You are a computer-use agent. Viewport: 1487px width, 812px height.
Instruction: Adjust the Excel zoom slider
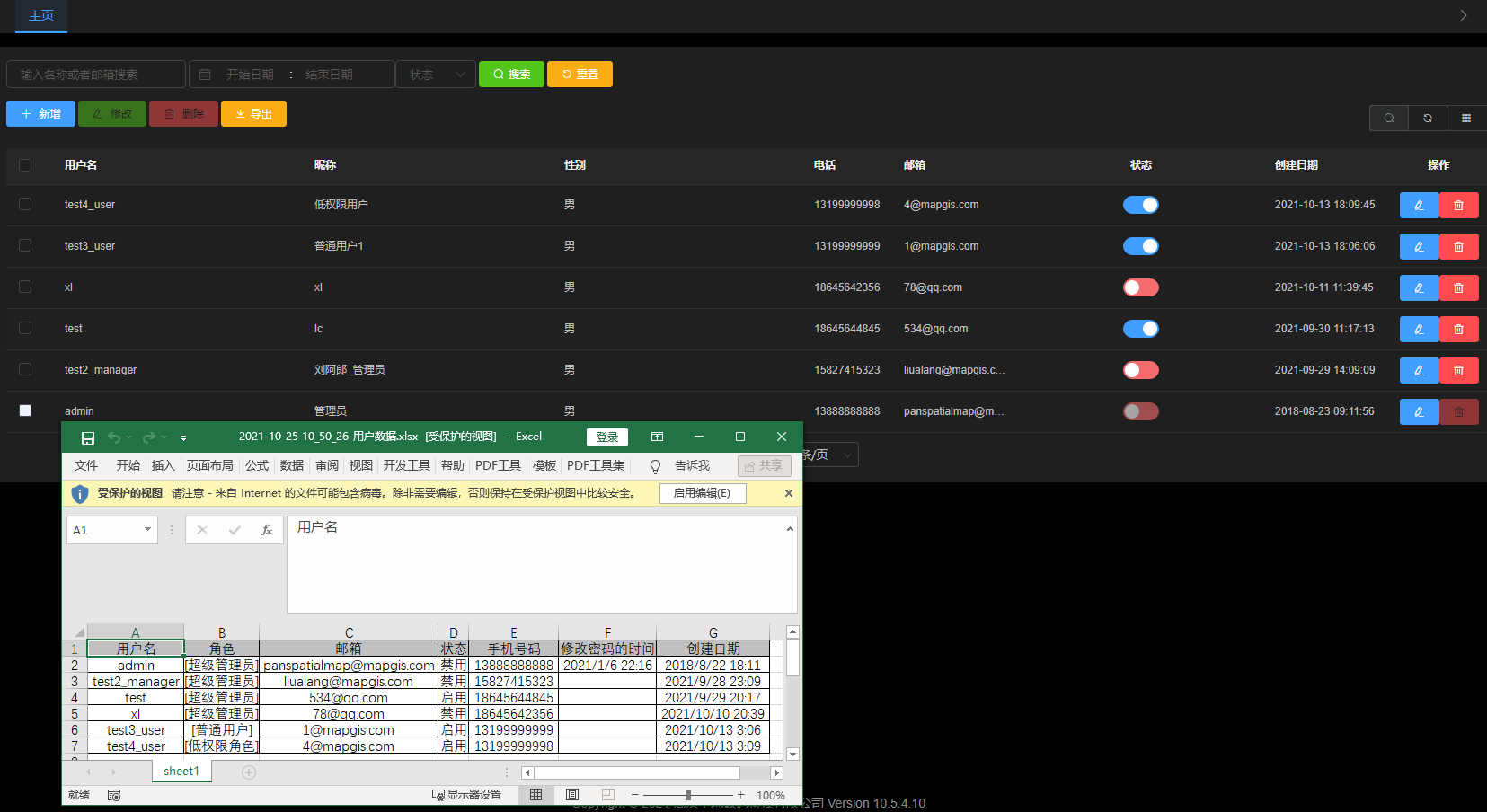pyautogui.click(x=688, y=795)
